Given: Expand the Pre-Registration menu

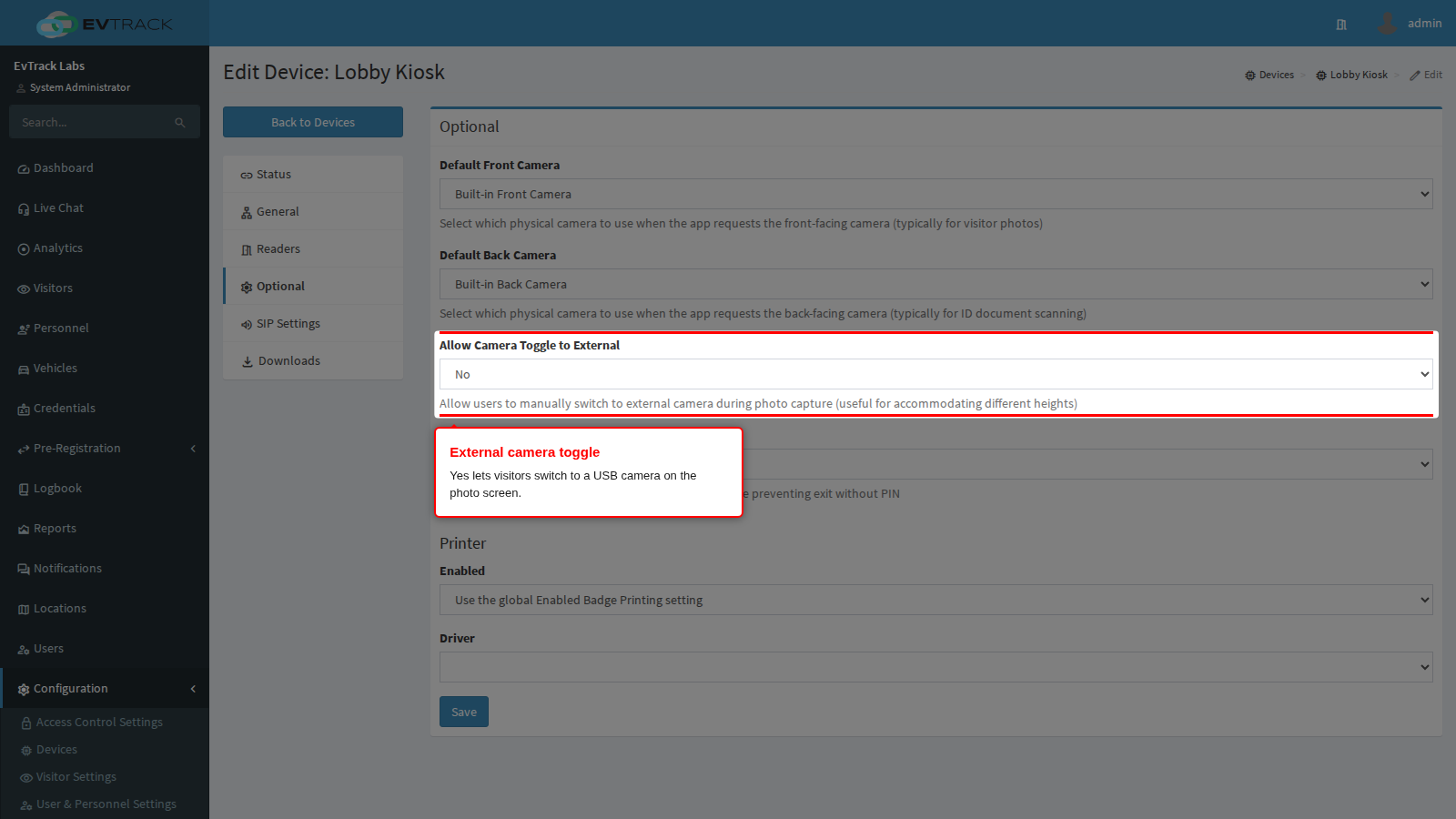Looking at the screenshot, I should tap(105, 449).
